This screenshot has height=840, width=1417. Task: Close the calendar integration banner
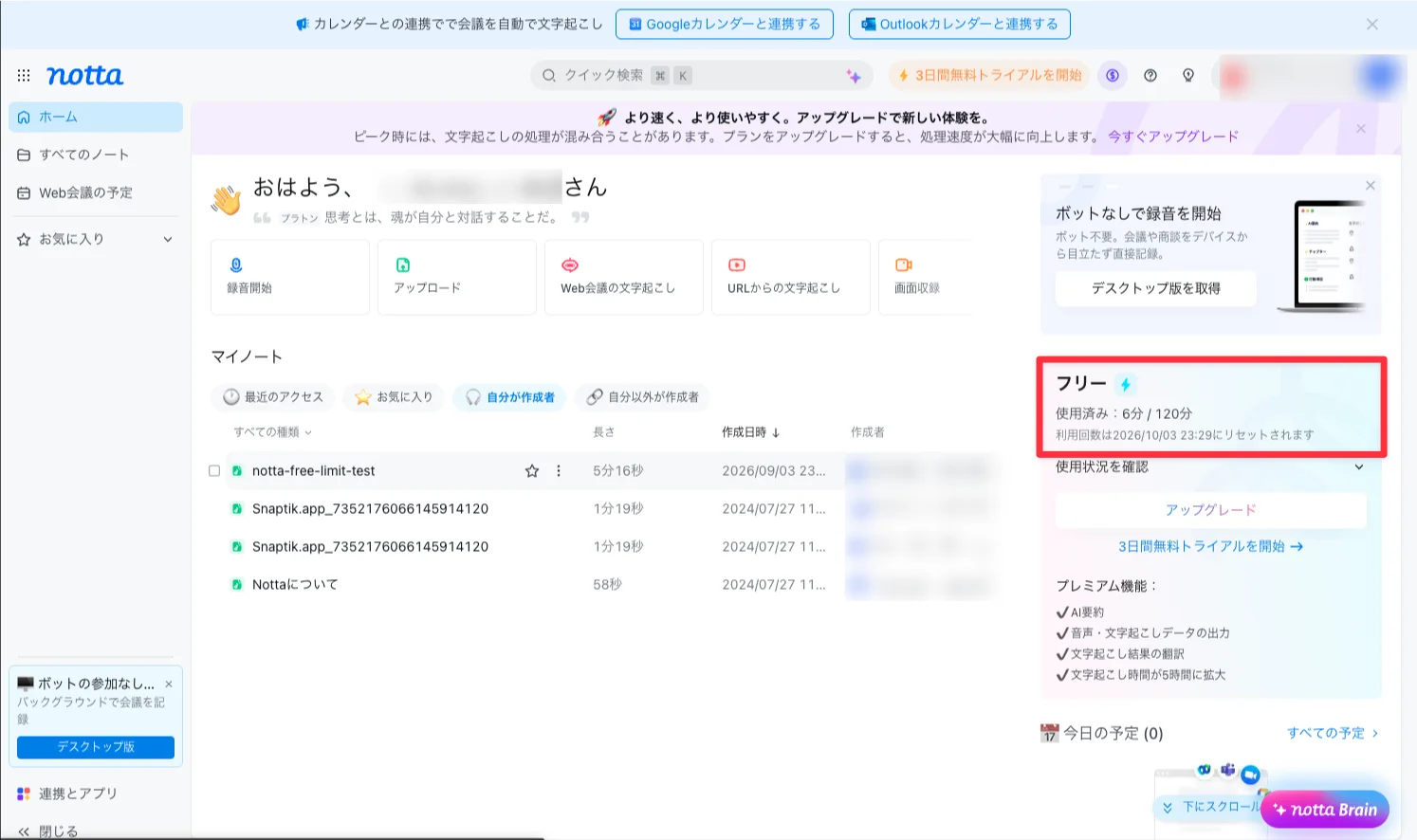pyautogui.click(x=1372, y=25)
